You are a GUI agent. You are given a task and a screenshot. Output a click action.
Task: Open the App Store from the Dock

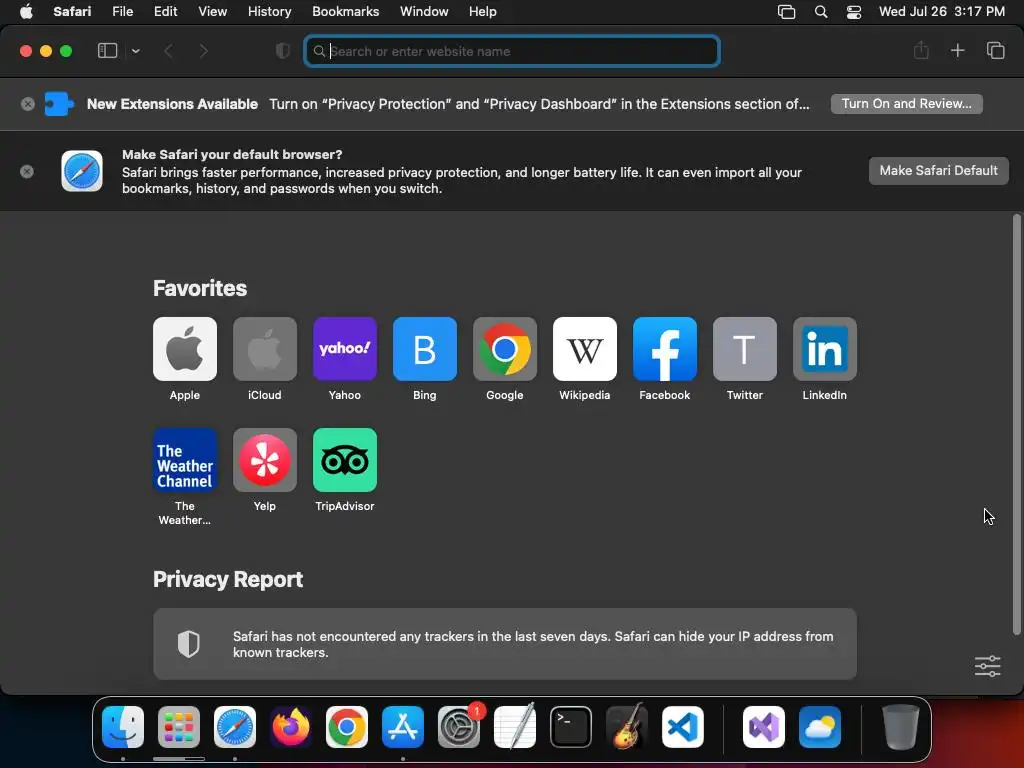403,726
